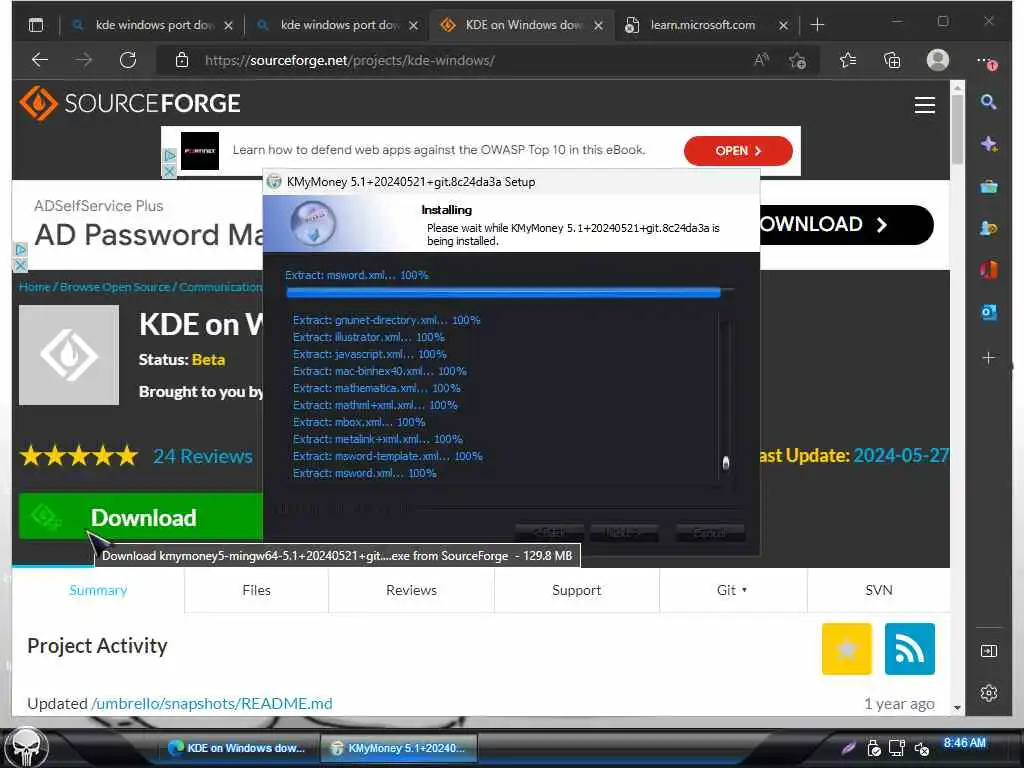This screenshot has width=1024, height=768.
Task: Open the network tray icon
Action: pyautogui.click(x=897, y=748)
